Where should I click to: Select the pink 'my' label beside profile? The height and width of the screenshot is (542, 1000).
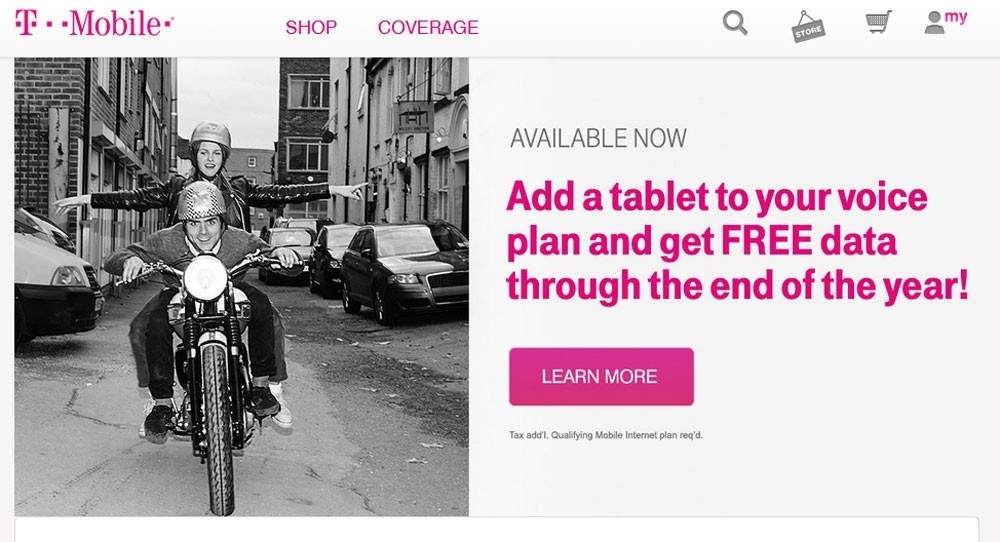click(x=956, y=17)
